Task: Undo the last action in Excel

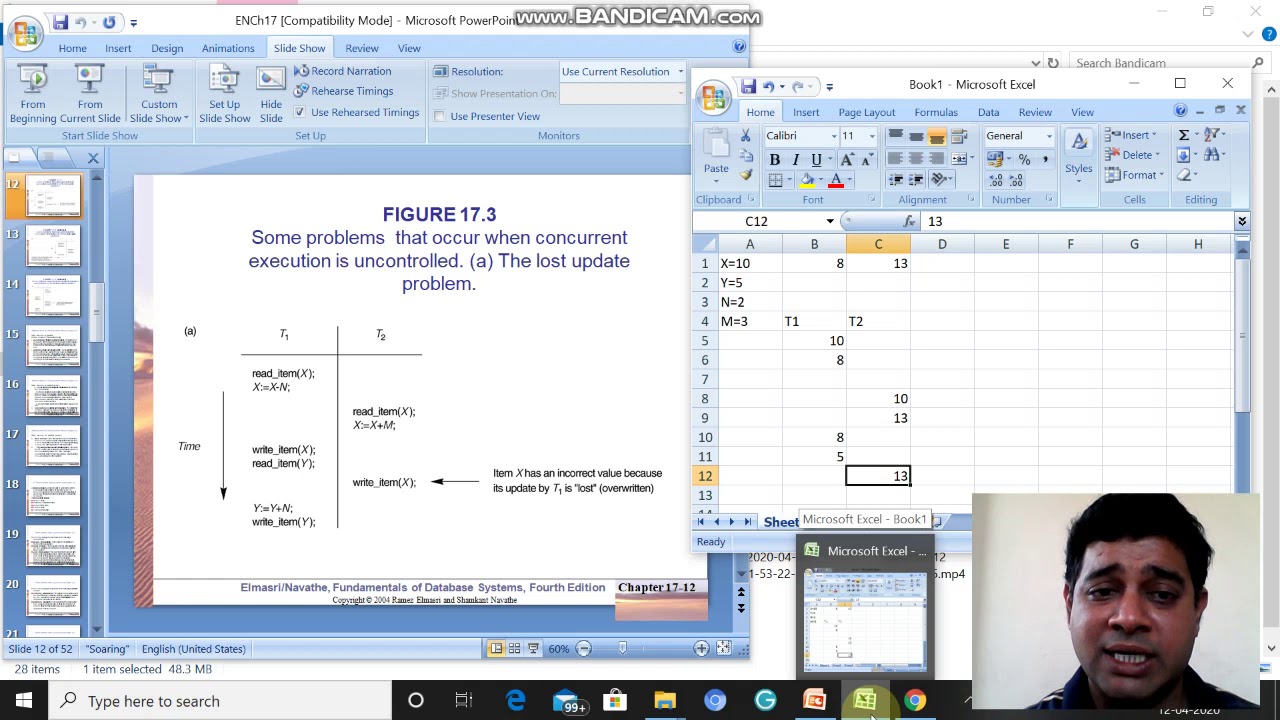Action: [x=768, y=86]
